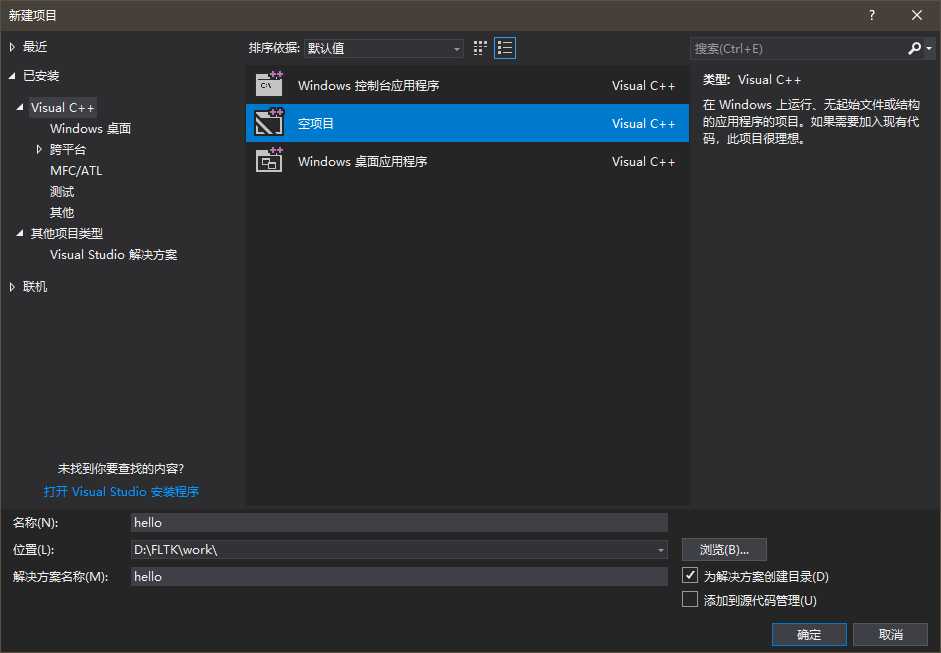
Task: Click 确定 to create the project
Action: (x=809, y=634)
